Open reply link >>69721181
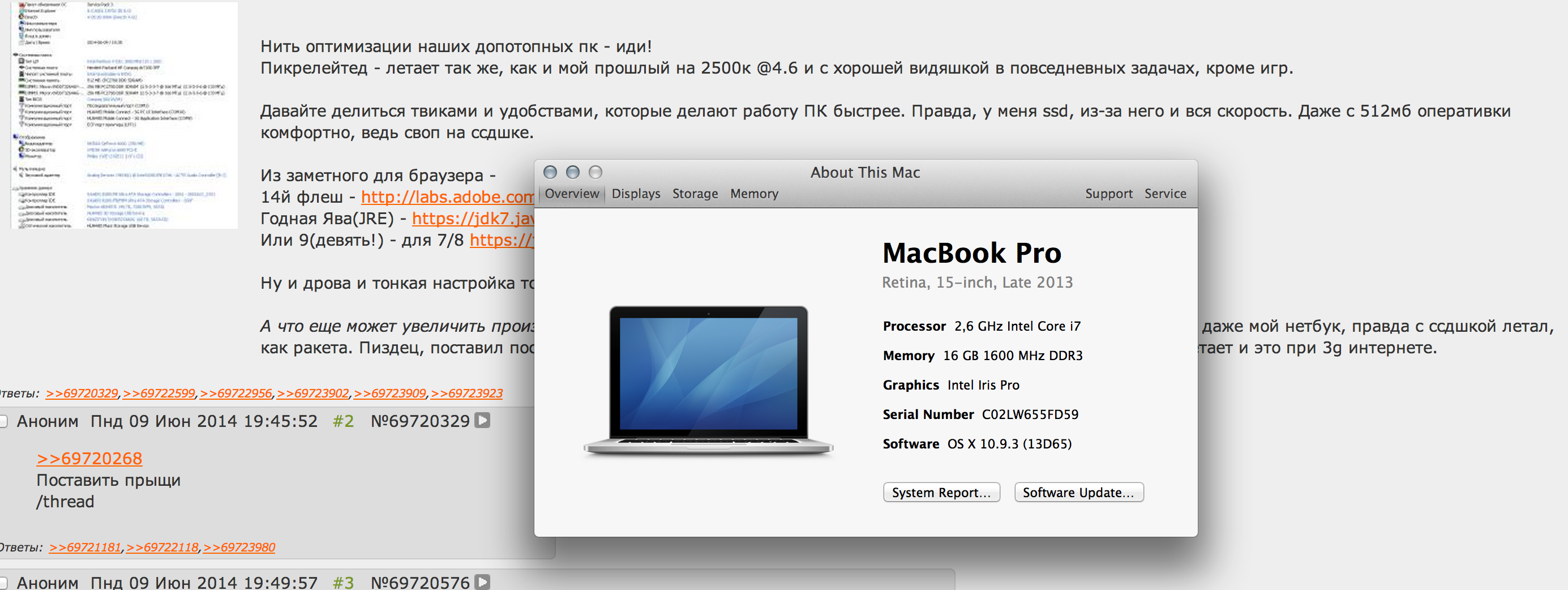The width and height of the screenshot is (1568, 590). click(x=85, y=548)
